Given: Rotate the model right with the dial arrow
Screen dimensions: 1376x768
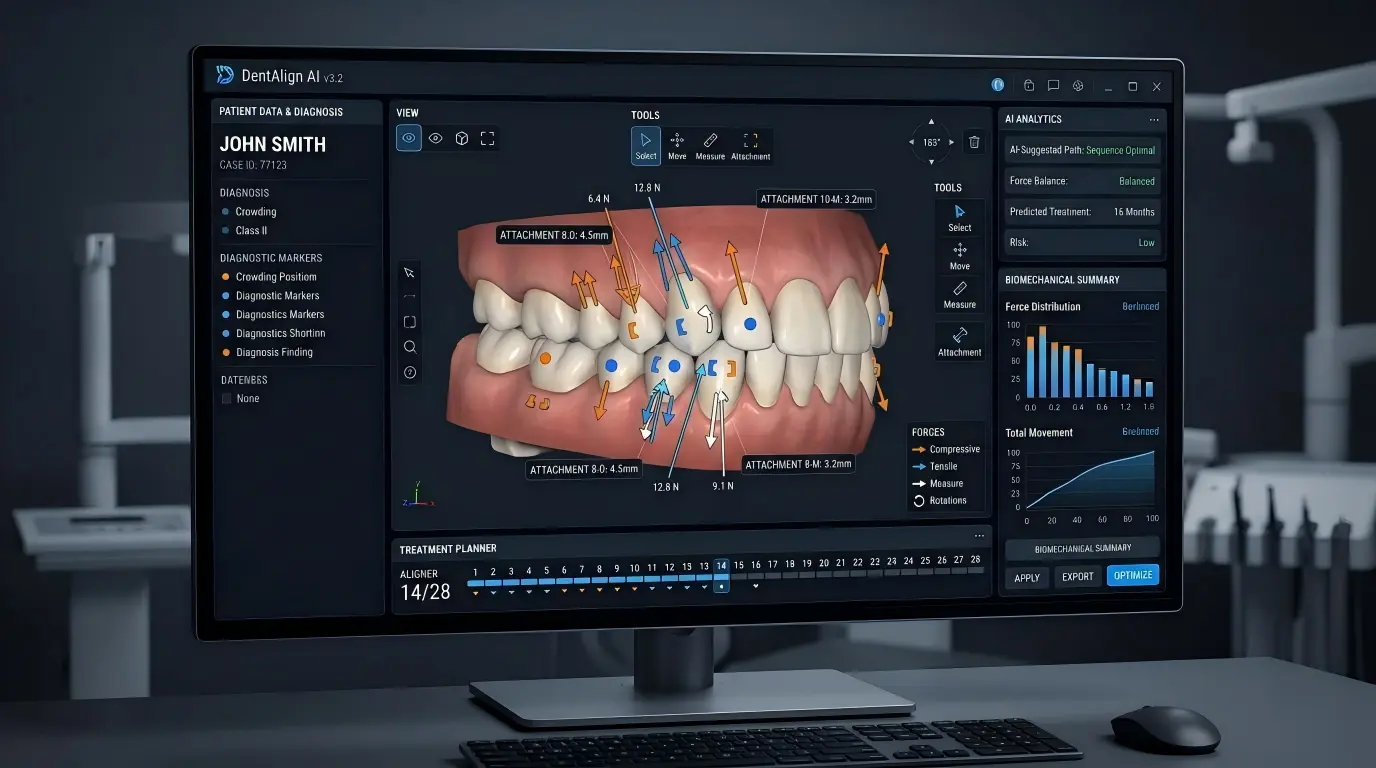Looking at the screenshot, I should click(x=952, y=142).
